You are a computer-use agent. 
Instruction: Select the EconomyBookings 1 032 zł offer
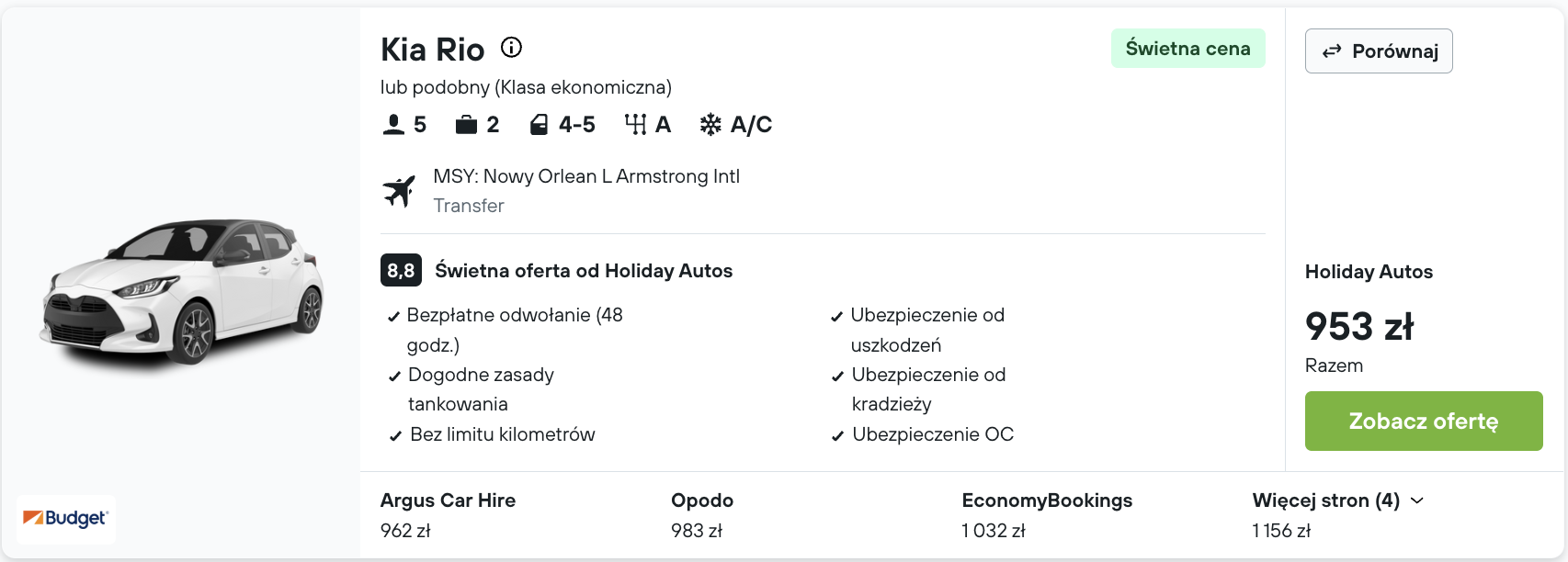[x=1047, y=515]
